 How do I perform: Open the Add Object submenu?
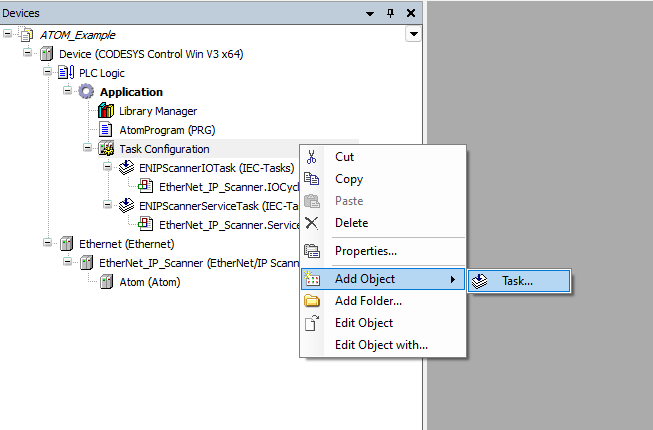(x=382, y=278)
